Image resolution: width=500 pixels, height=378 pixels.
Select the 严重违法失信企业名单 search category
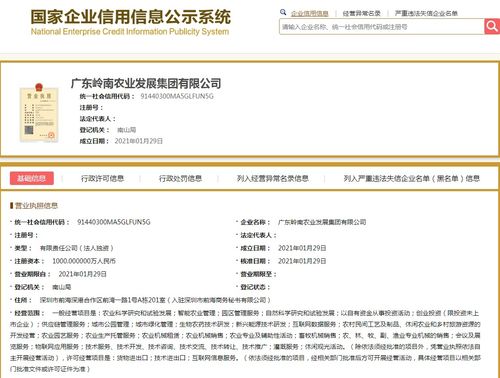426,13
